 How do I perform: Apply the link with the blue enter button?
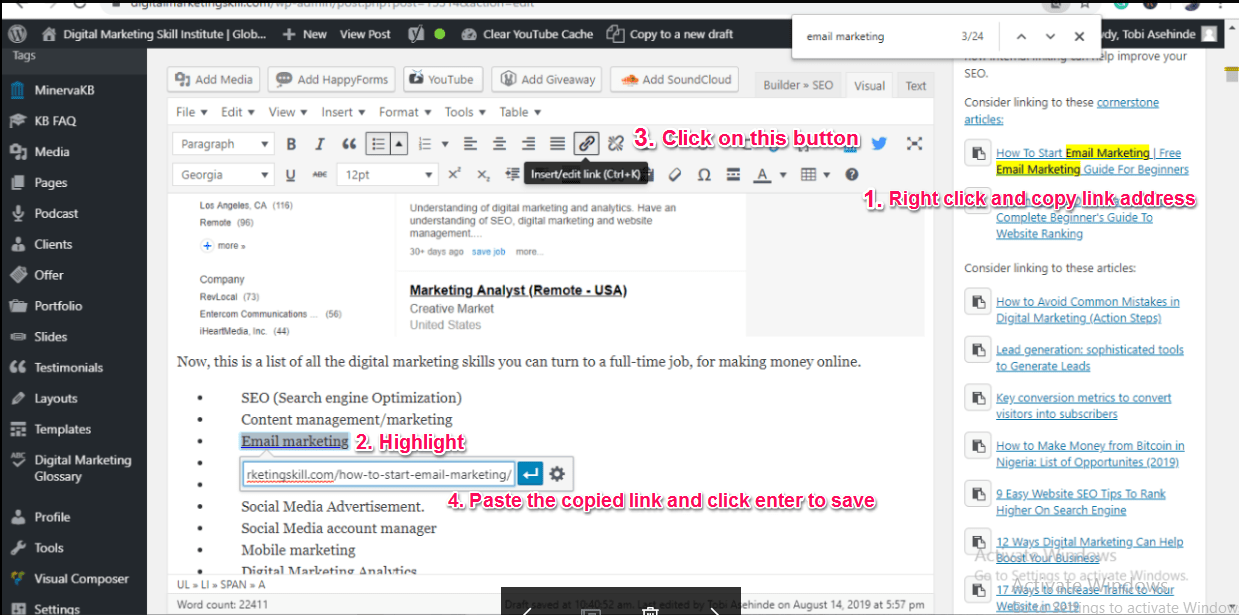coord(530,473)
